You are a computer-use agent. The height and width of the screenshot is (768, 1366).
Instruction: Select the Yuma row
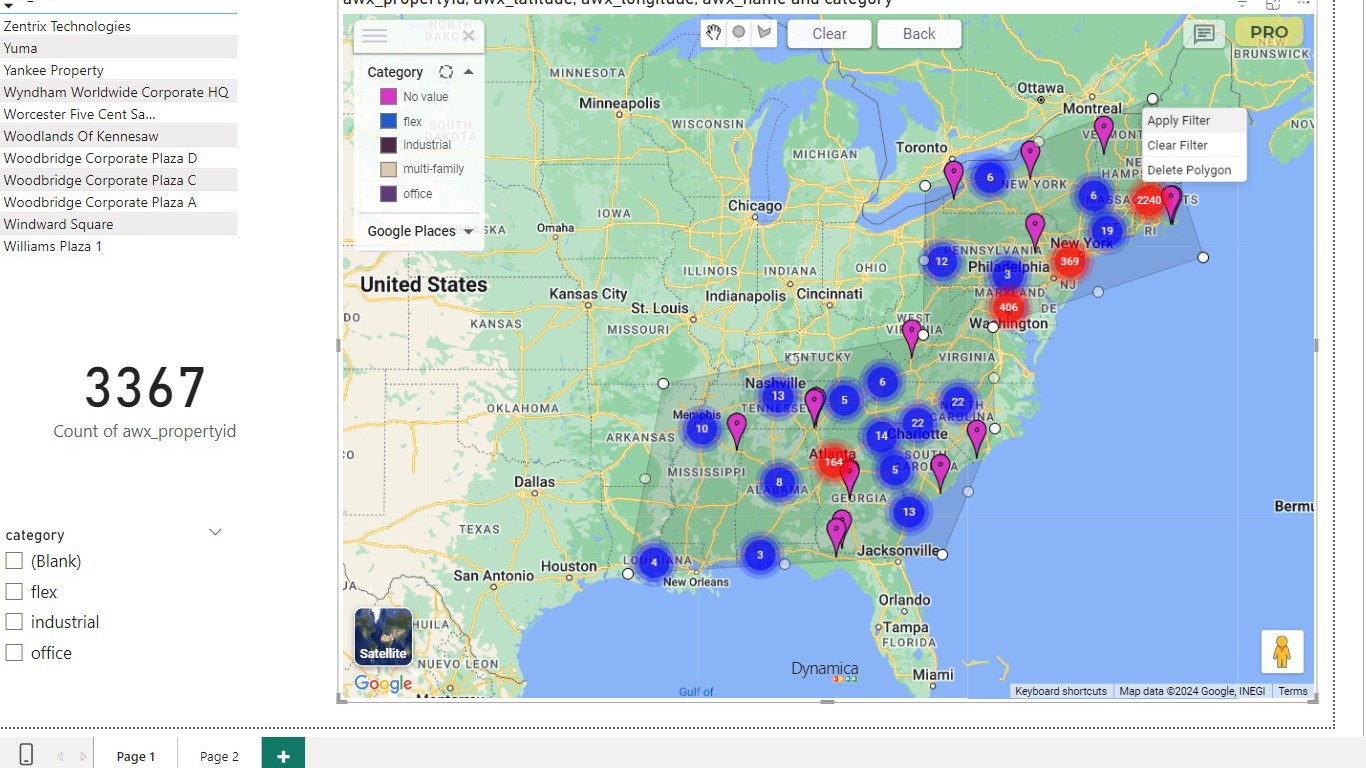point(119,48)
